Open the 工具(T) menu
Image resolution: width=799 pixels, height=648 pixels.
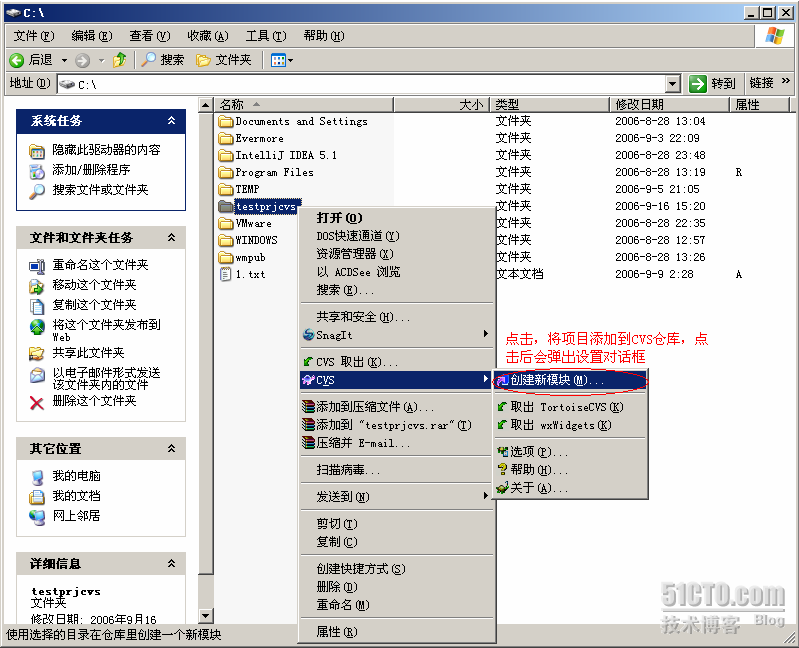tap(266, 36)
